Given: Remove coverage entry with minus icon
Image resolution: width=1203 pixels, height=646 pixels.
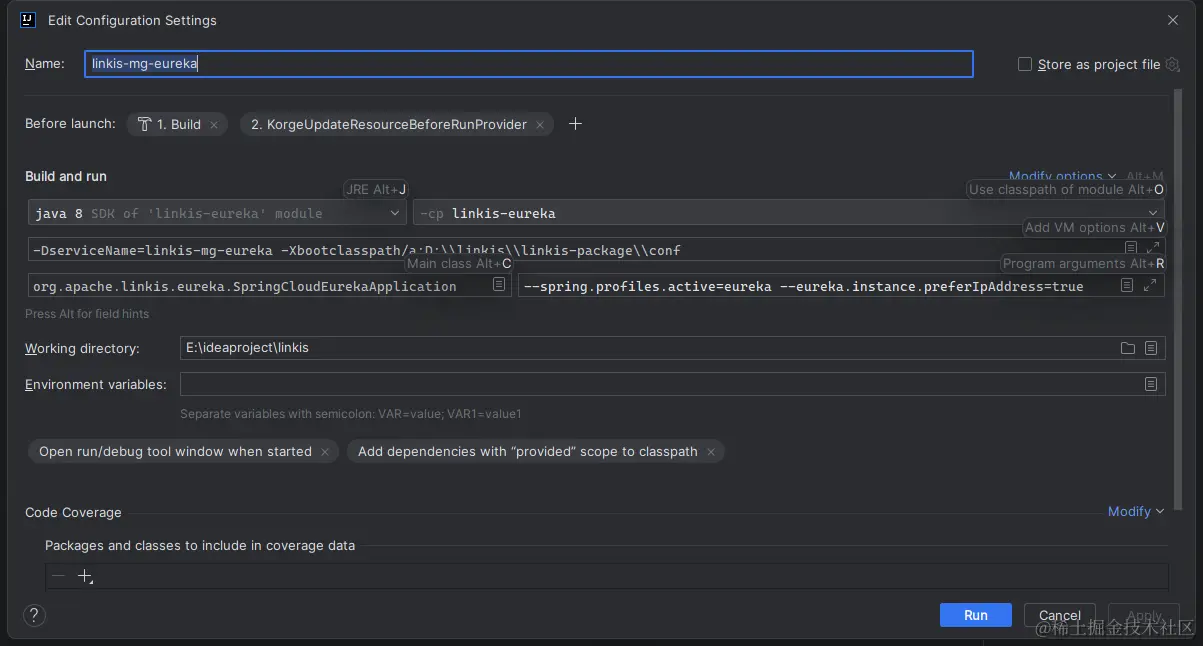Looking at the screenshot, I should click(58, 576).
